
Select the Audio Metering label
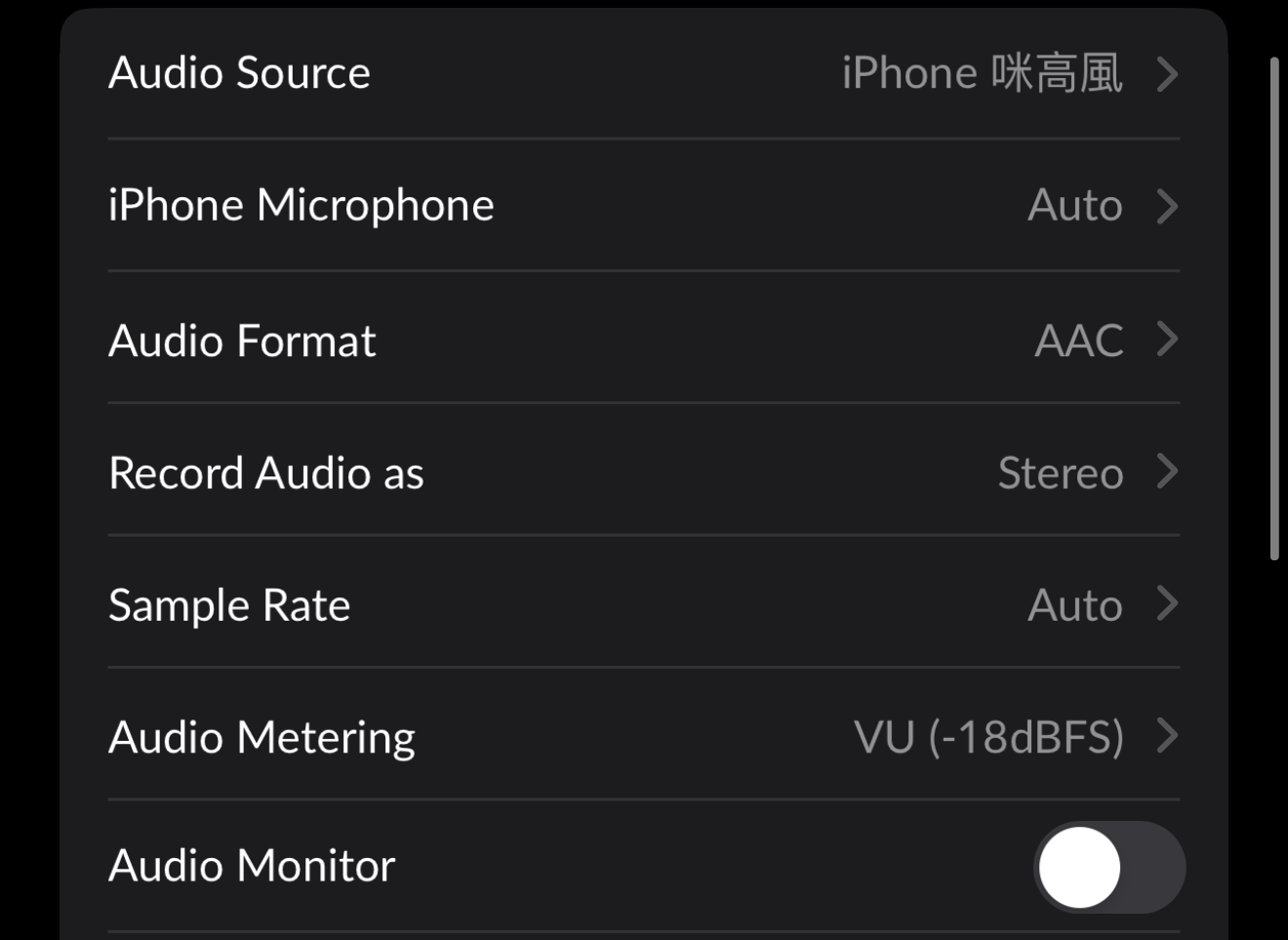point(262,739)
